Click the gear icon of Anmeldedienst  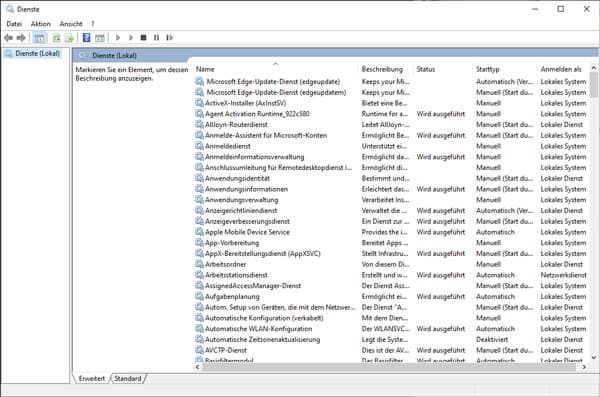tap(199, 145)
